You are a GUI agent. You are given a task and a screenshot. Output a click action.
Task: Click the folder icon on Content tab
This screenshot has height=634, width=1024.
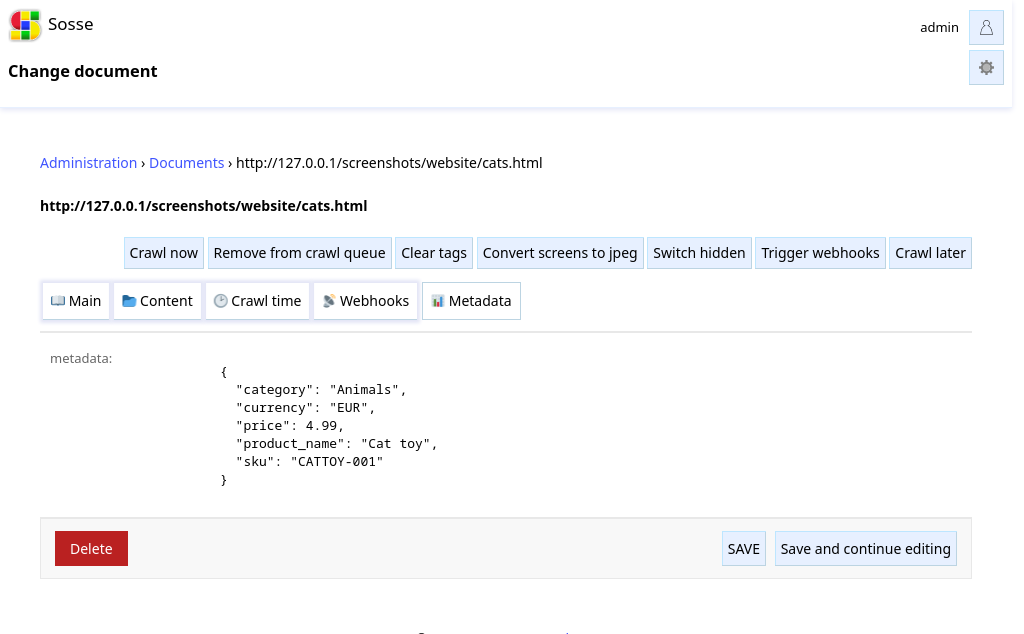(x=129, y=301)
